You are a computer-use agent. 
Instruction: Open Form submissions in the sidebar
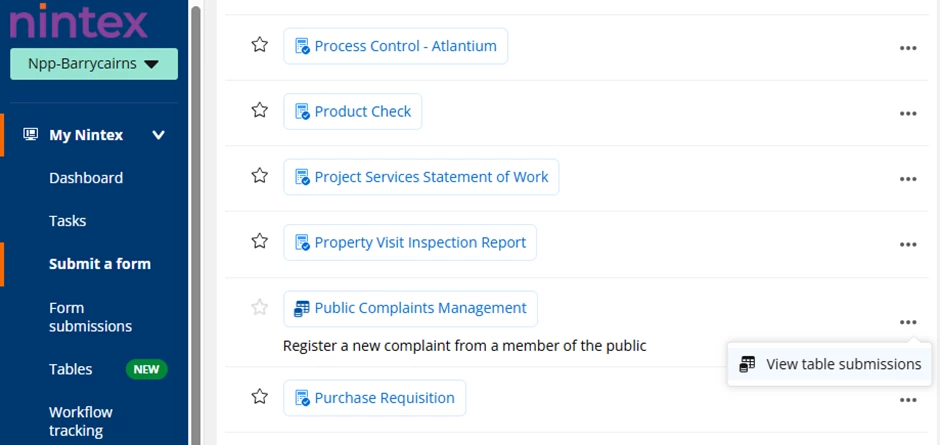click(x=91, y=317)
